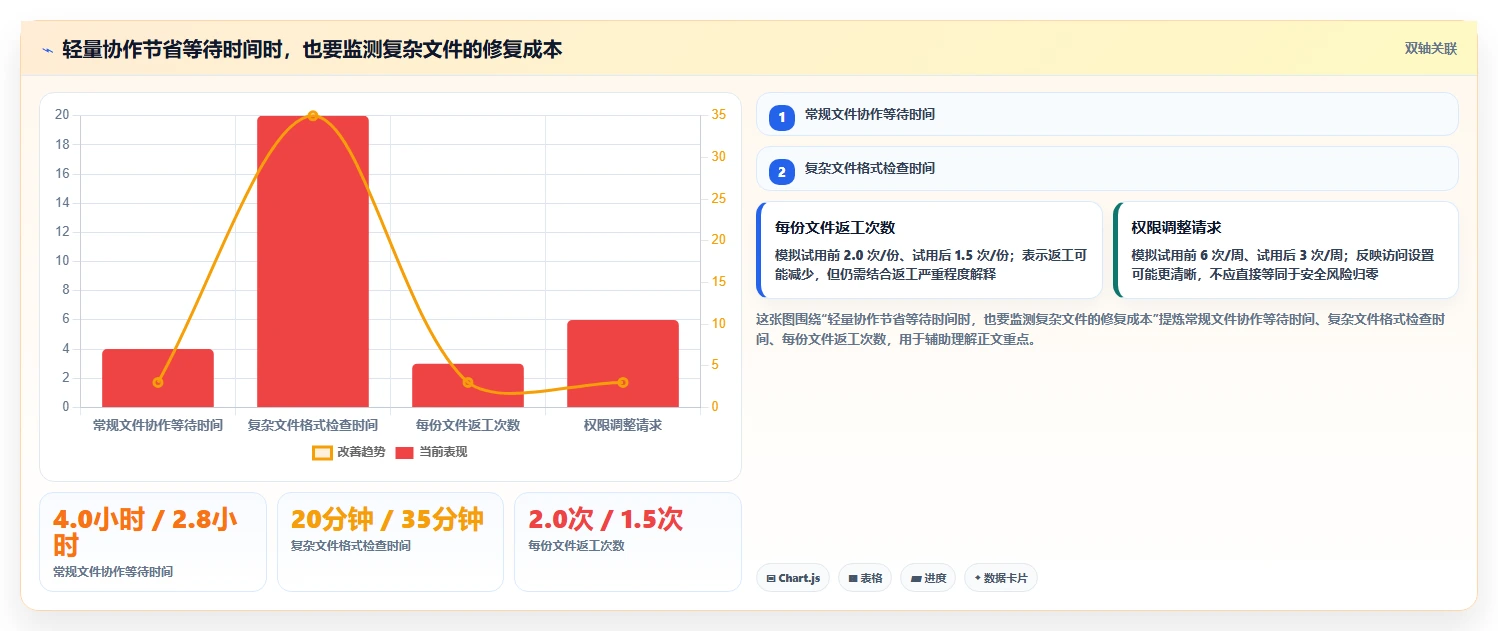Click the red bar for 常规文件协作等待时间
Screen dimensions: 1498x631
pos(158,378)
